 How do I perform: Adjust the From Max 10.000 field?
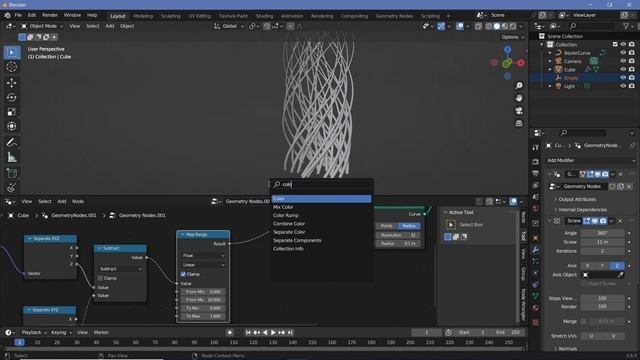pyautogui.click(x=203, y=300)
